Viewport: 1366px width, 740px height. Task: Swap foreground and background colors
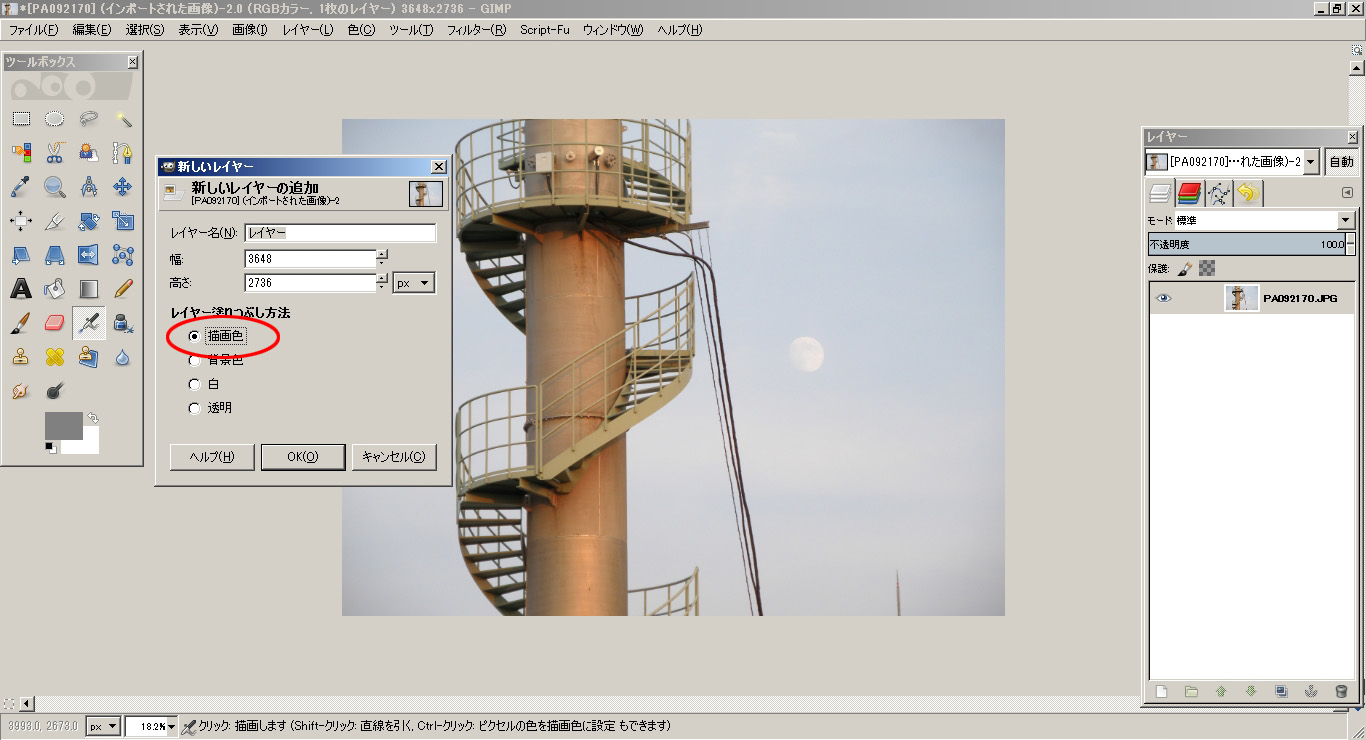click(92, 418)
